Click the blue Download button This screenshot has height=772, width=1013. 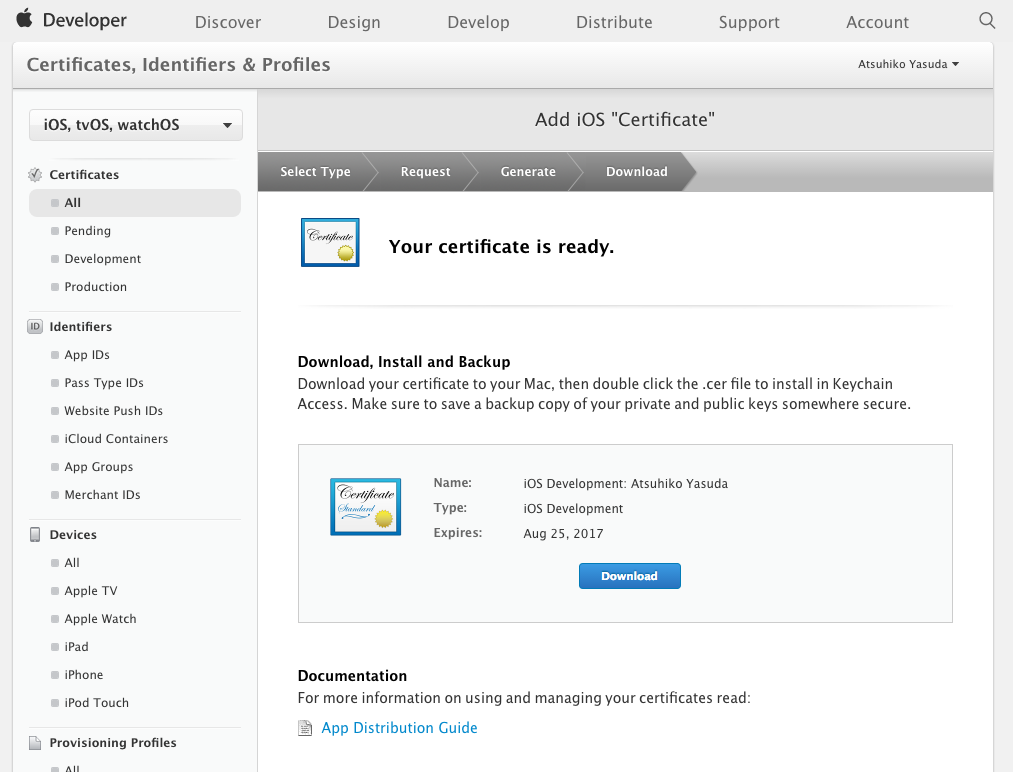[630, 576]
